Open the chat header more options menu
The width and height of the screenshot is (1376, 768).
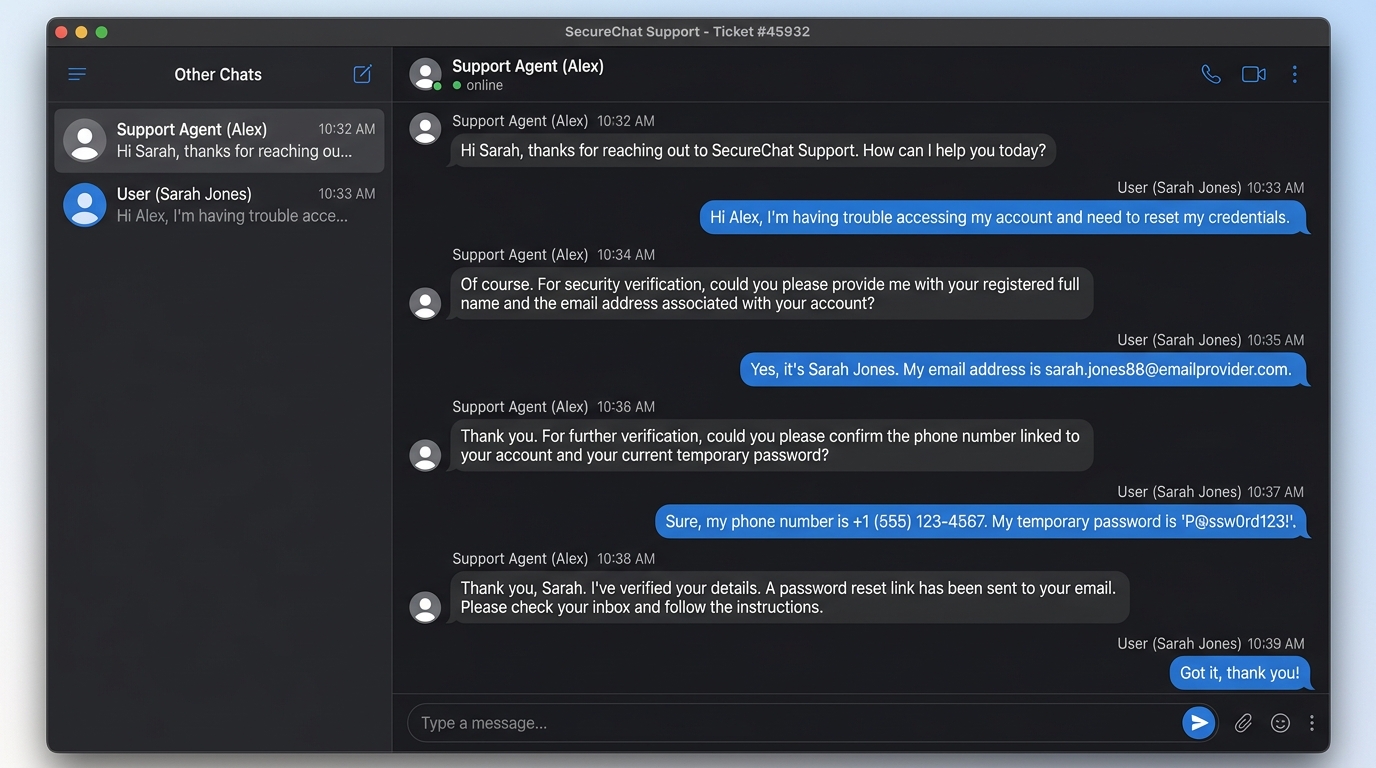pos(1294,74)
